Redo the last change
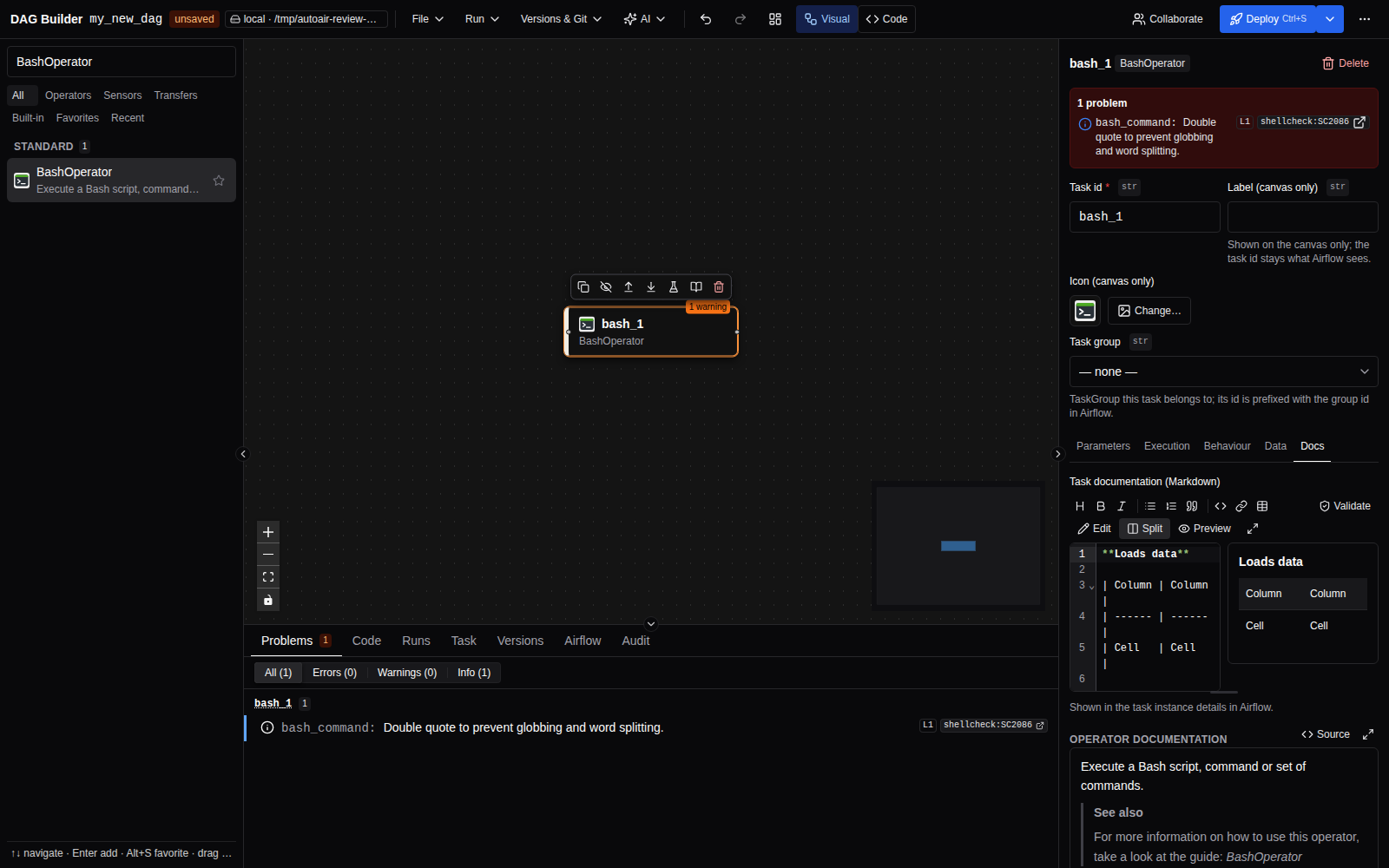Image resolution: width=1389 pixels, height=868 pixels. point(741,19)
